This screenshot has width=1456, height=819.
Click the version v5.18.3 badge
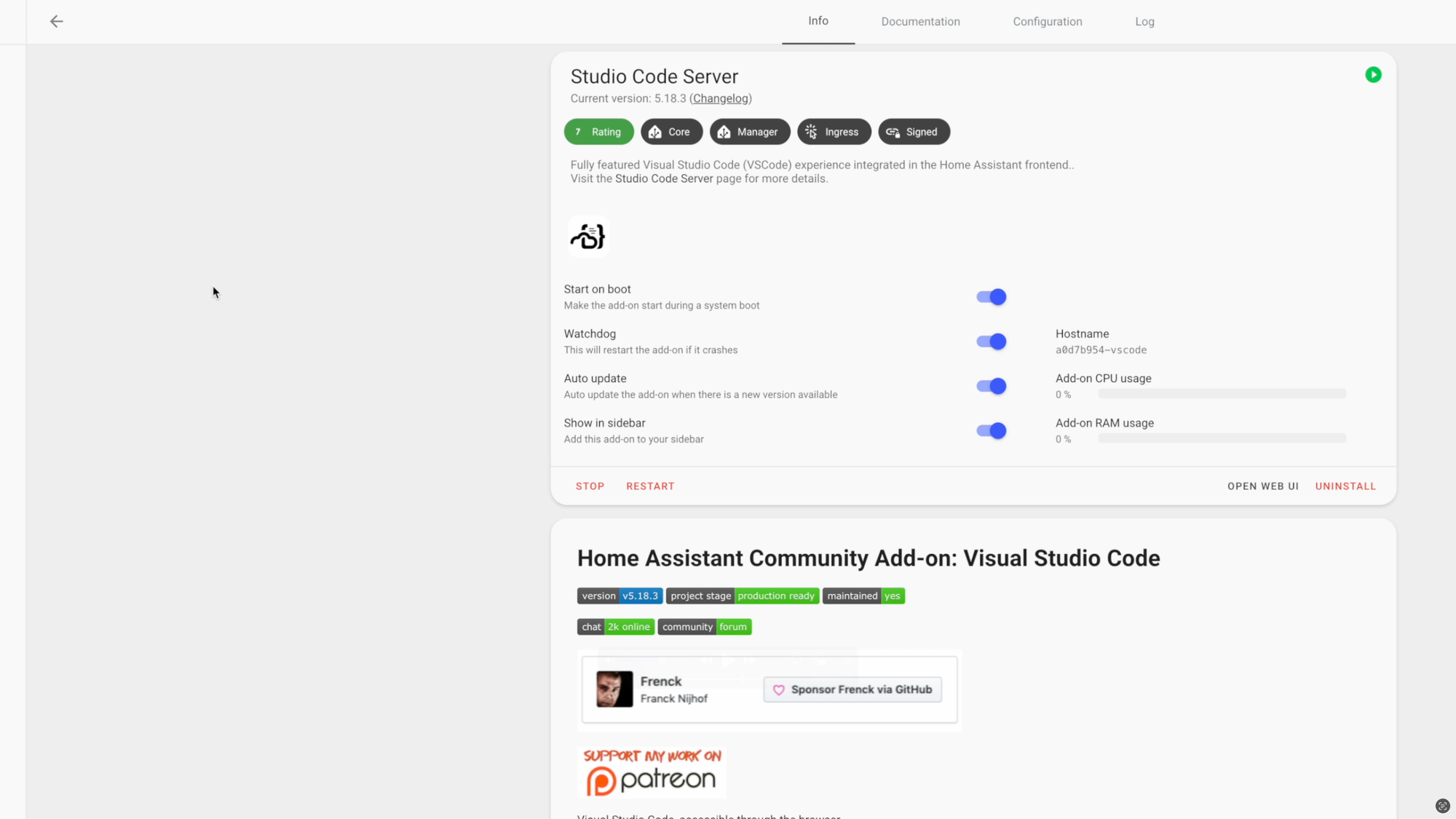click(620, 596)
